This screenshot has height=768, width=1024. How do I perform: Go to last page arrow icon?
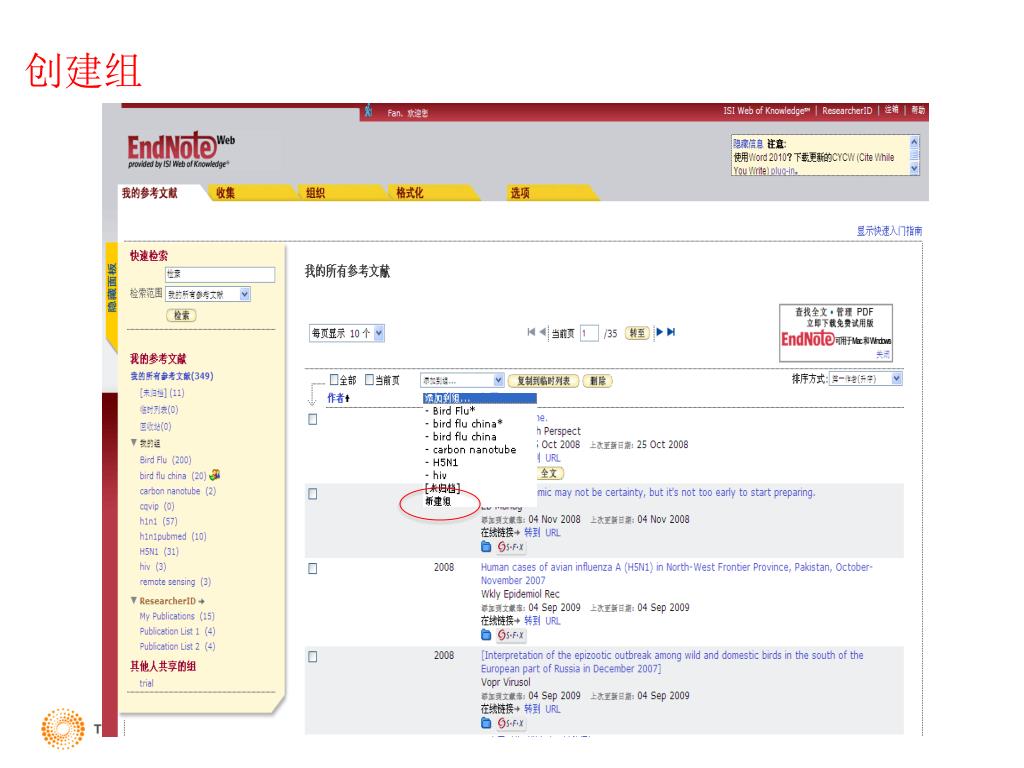click(671, 332)
